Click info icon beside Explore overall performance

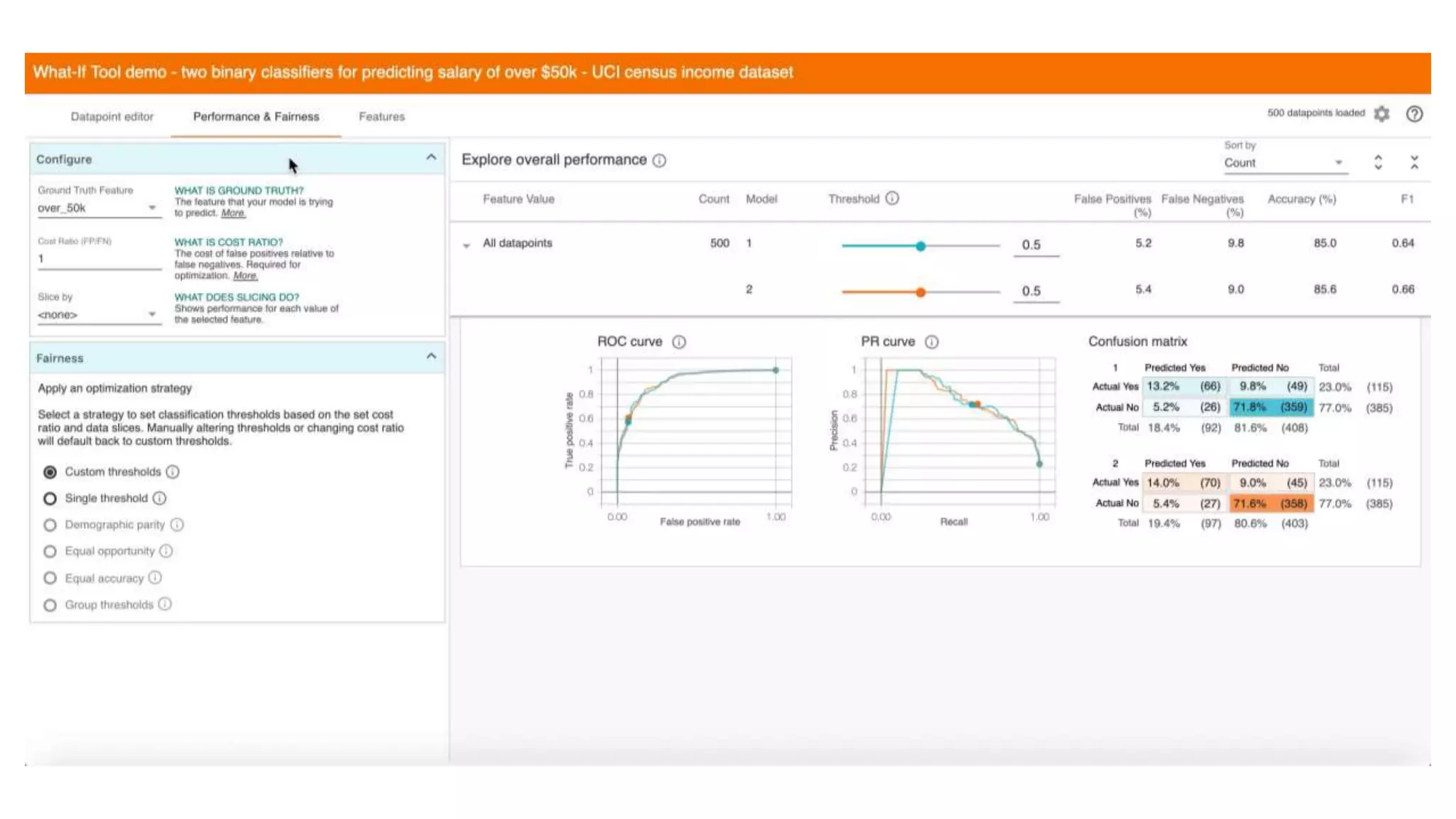[659, 161]
